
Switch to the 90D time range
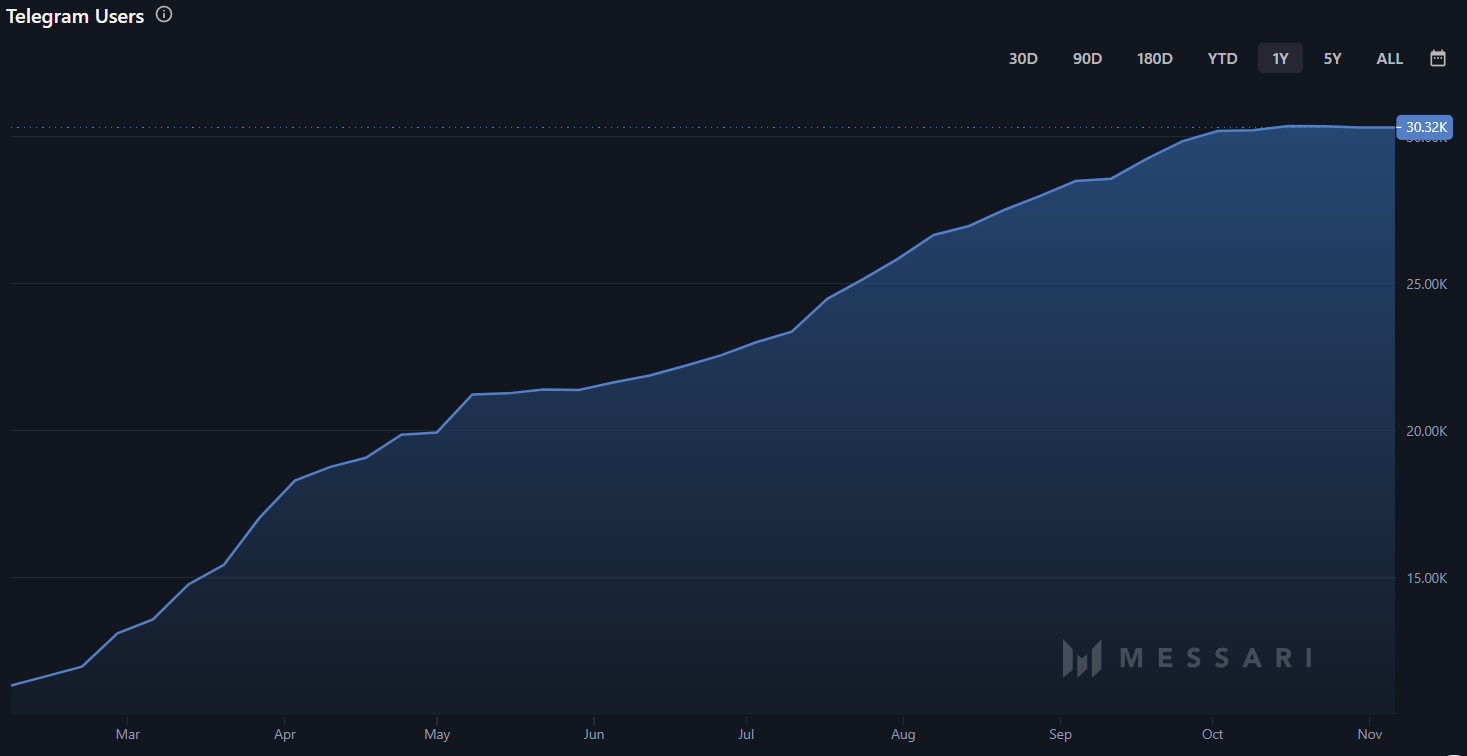pos(1087,59)
